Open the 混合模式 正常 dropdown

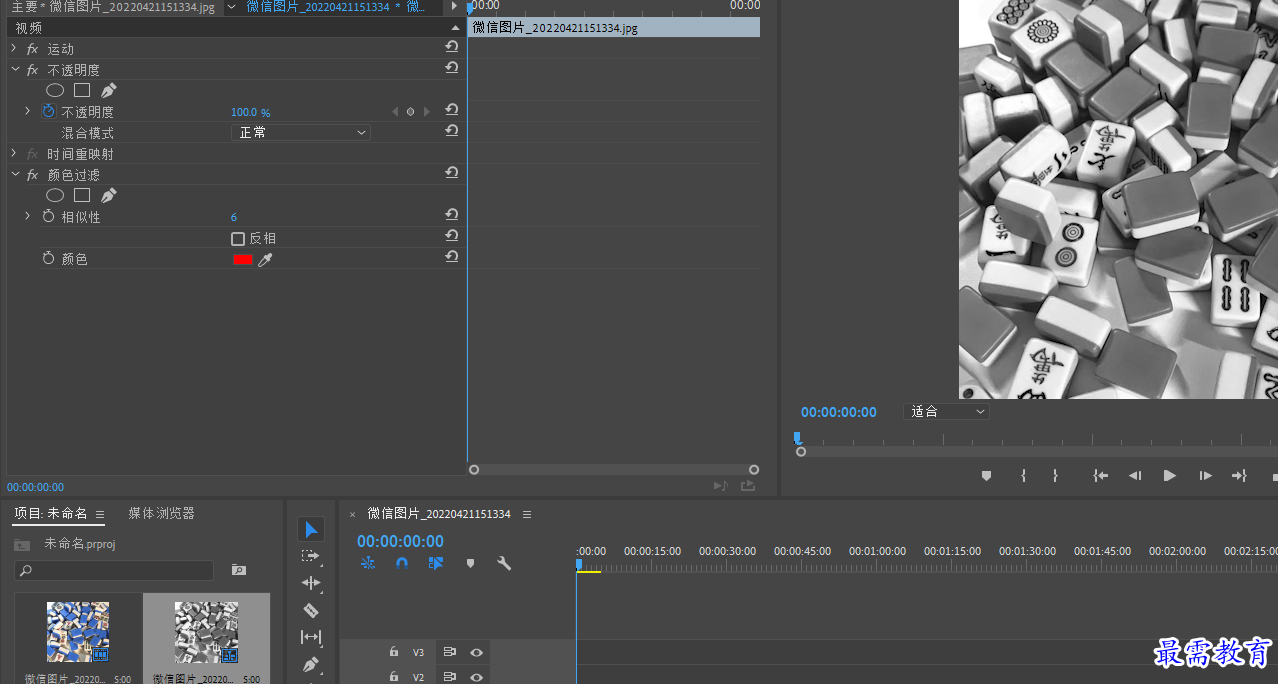point(301,132)
